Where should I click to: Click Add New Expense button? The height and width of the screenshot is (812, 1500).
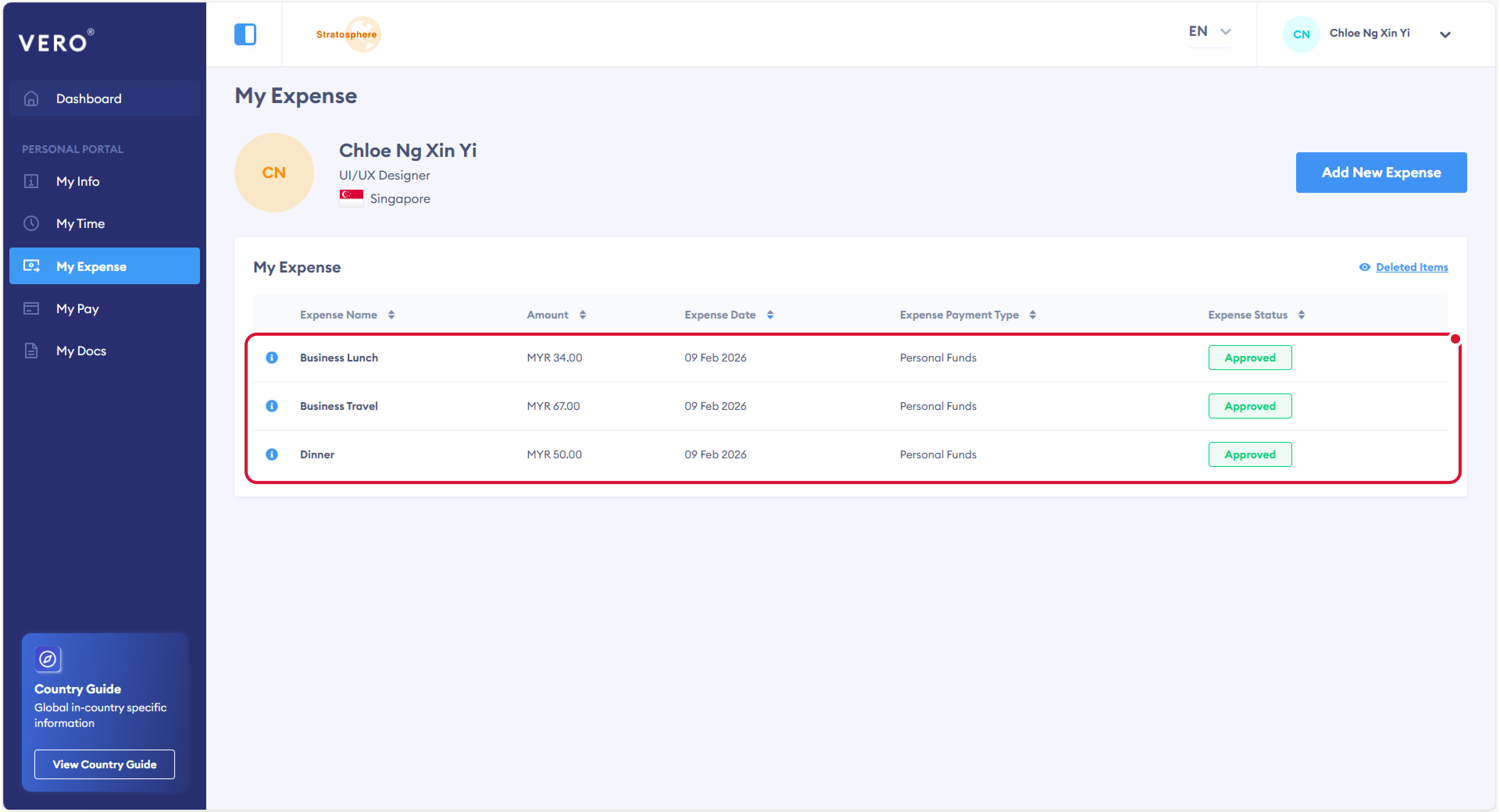pyautogui.click(x=1380, y=172)
